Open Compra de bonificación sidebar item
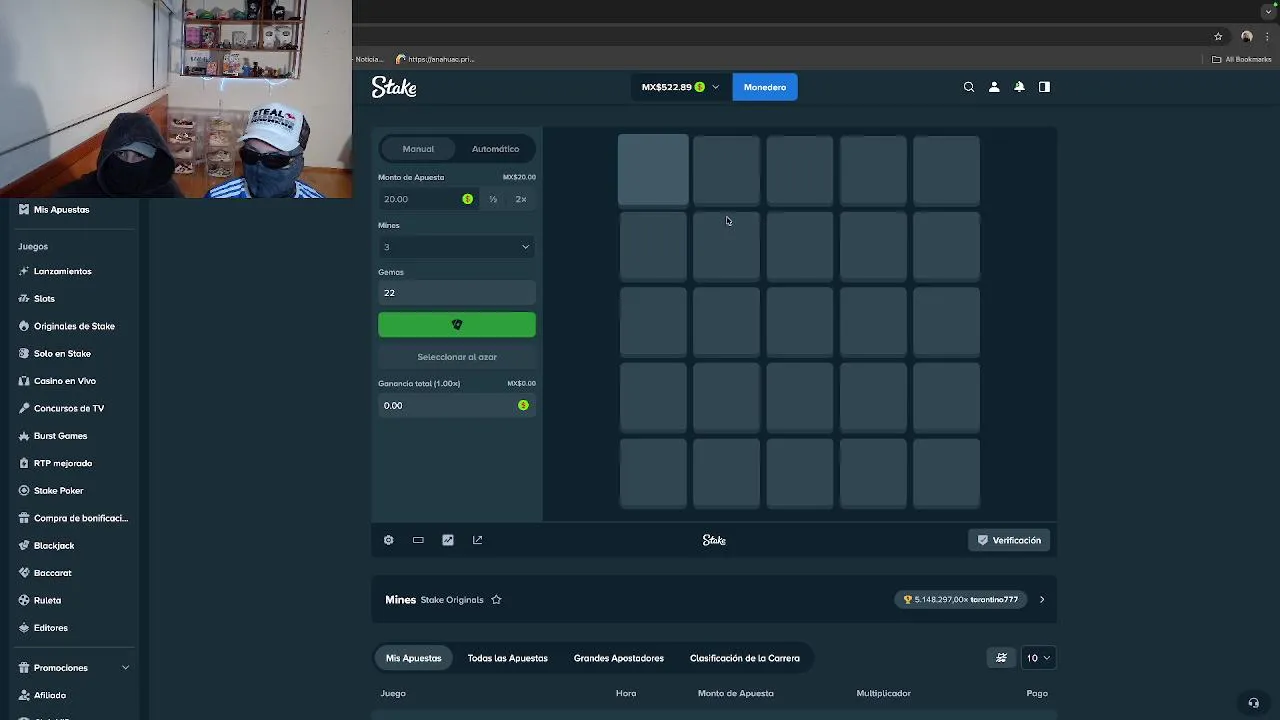 (x=73, y=518)
